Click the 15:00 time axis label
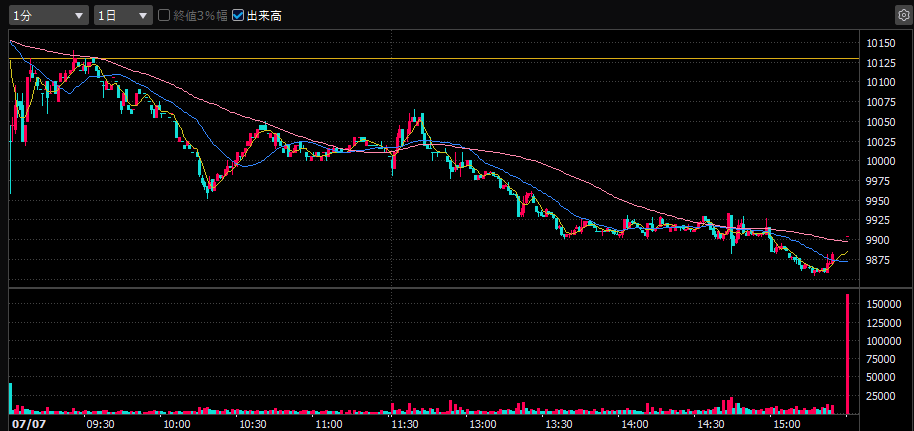The image size is (914, 431). 788,424
